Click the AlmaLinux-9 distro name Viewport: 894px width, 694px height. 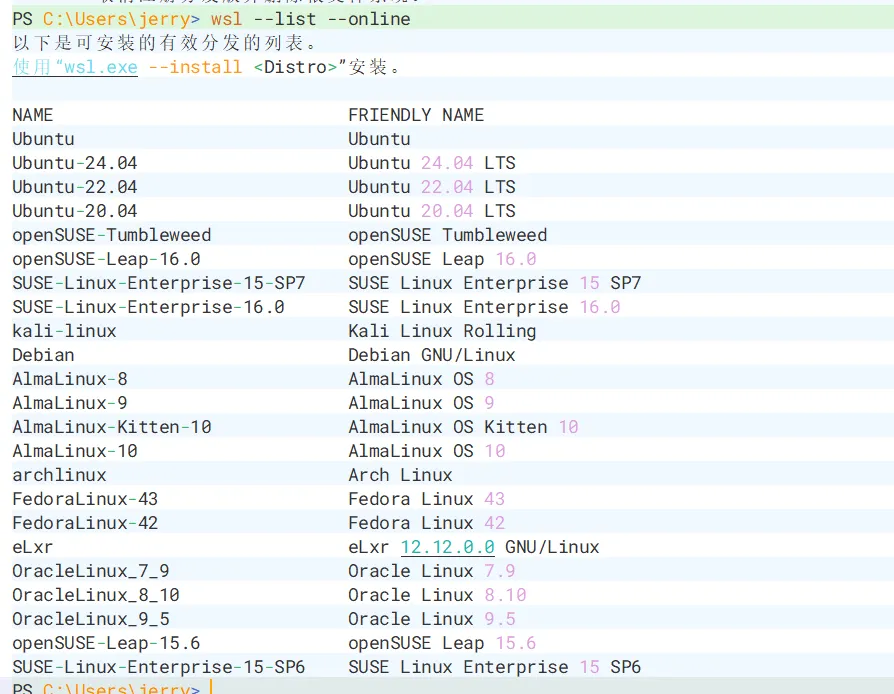[x=70, y=403]
